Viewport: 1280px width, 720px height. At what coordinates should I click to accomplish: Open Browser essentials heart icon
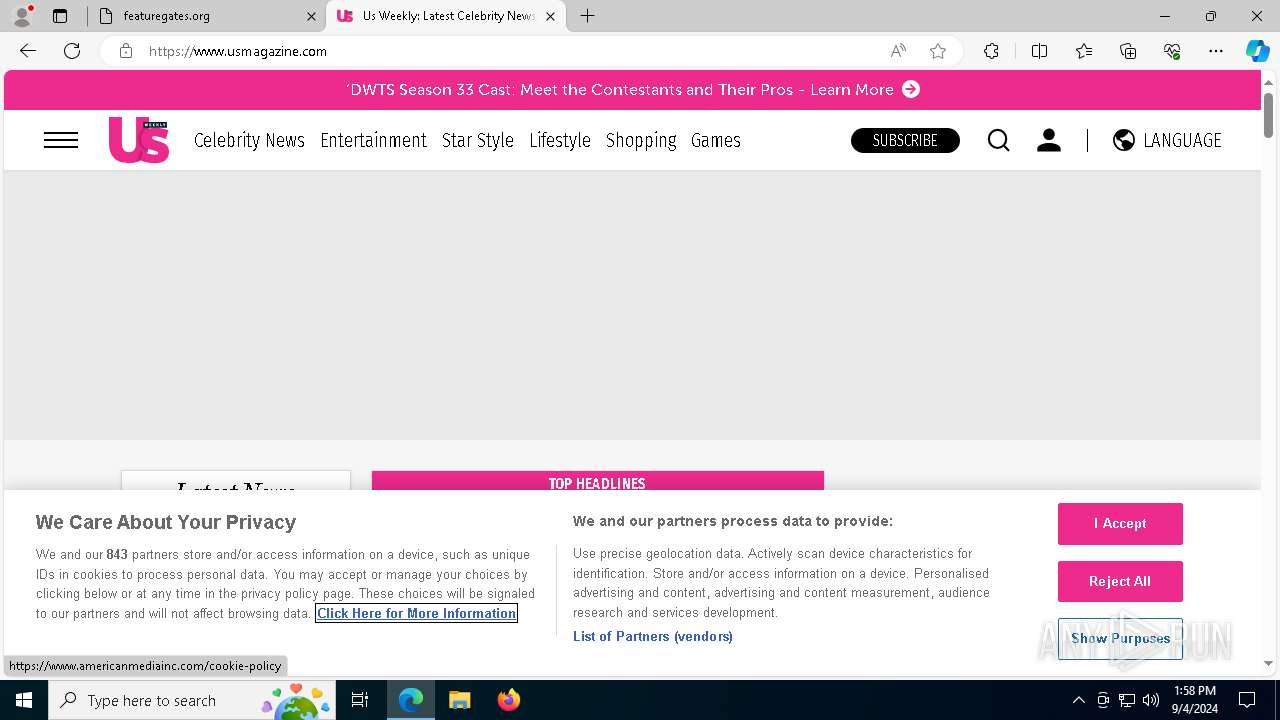(x=1172, y=51)
